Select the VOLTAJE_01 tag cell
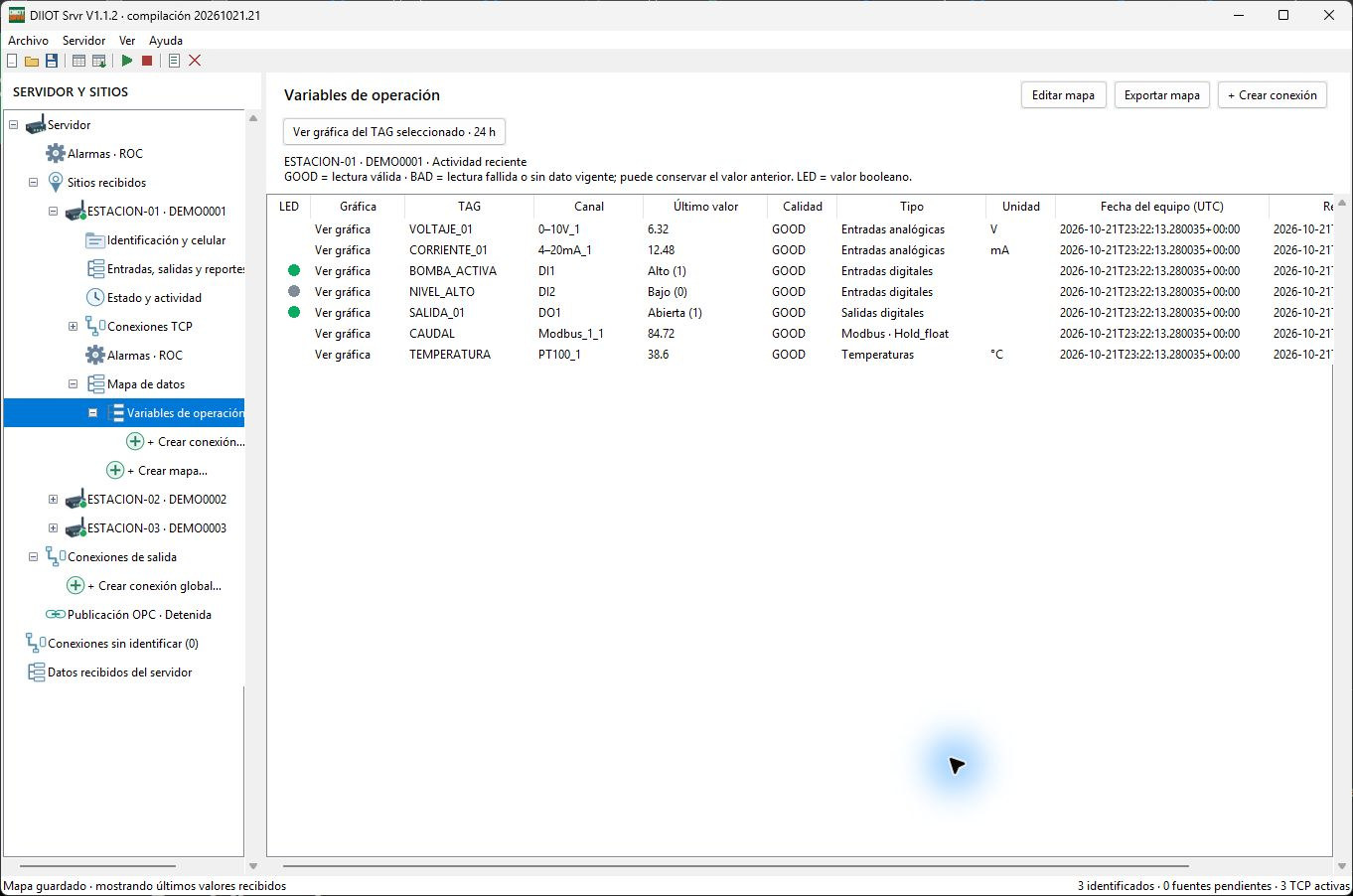The image size is (1353, 896). [441, 229]
